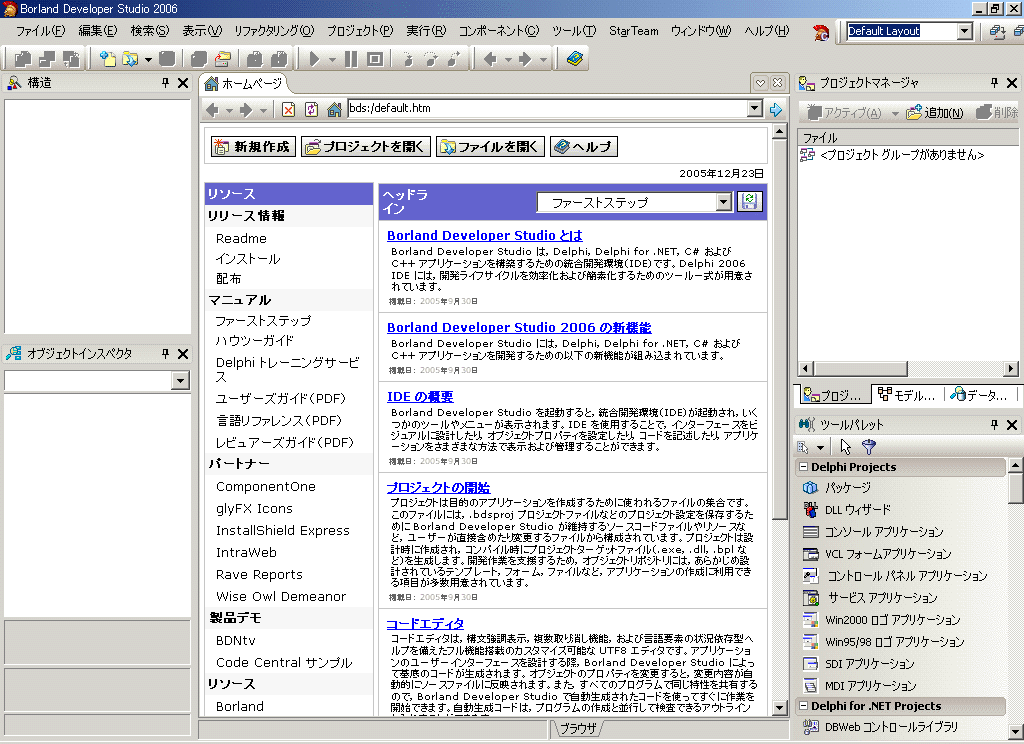Click the browser Home icon
The height and width of the screenshot is (744, 1024).
334,110
